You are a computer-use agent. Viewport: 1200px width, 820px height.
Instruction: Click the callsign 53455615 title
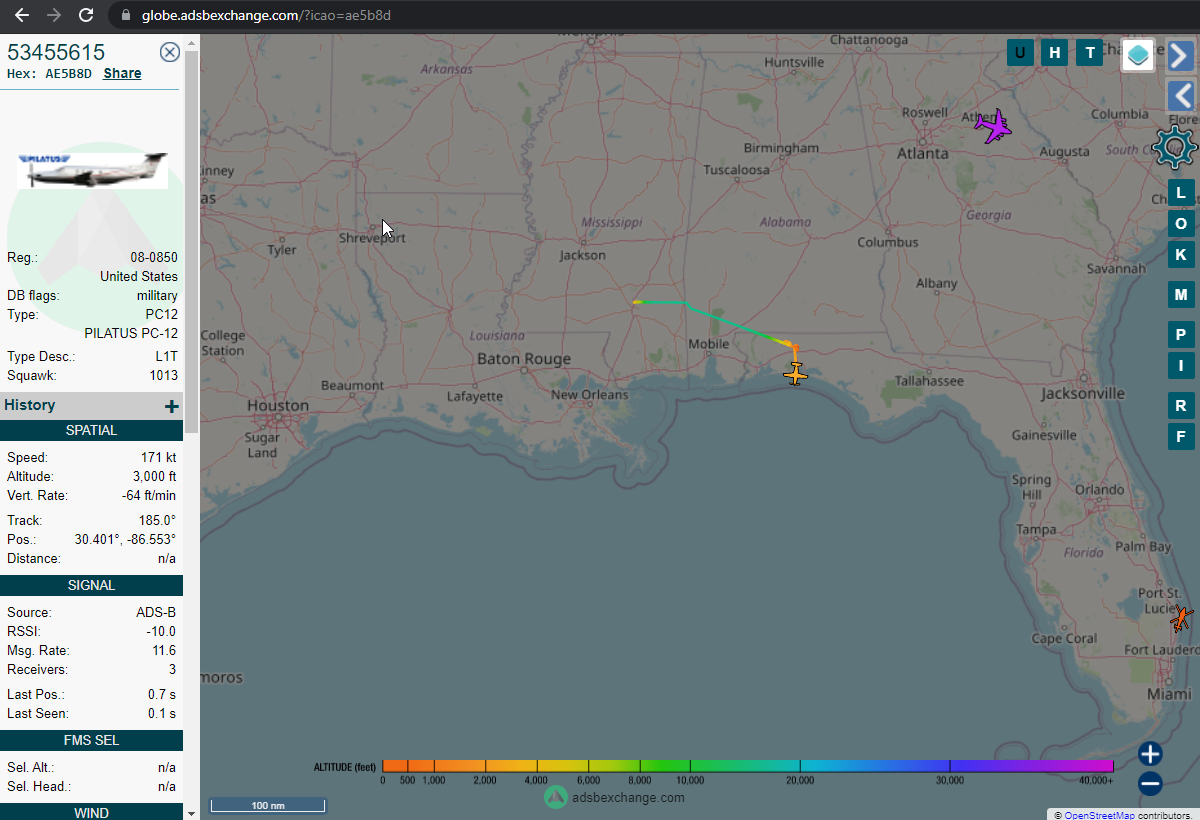point(56,53)
